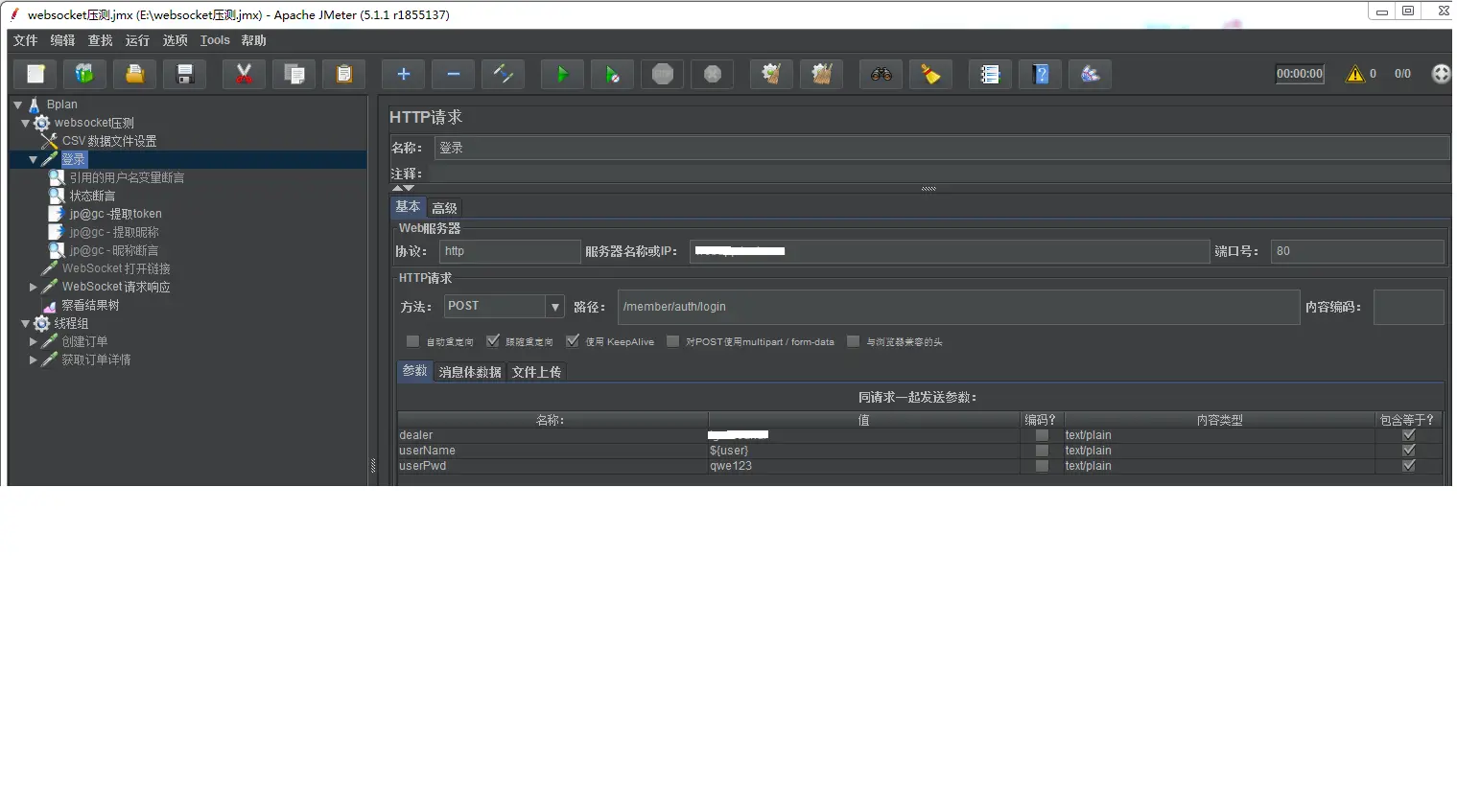Click the Toggle enable/disable toolbar icon

tap(504, 74)
